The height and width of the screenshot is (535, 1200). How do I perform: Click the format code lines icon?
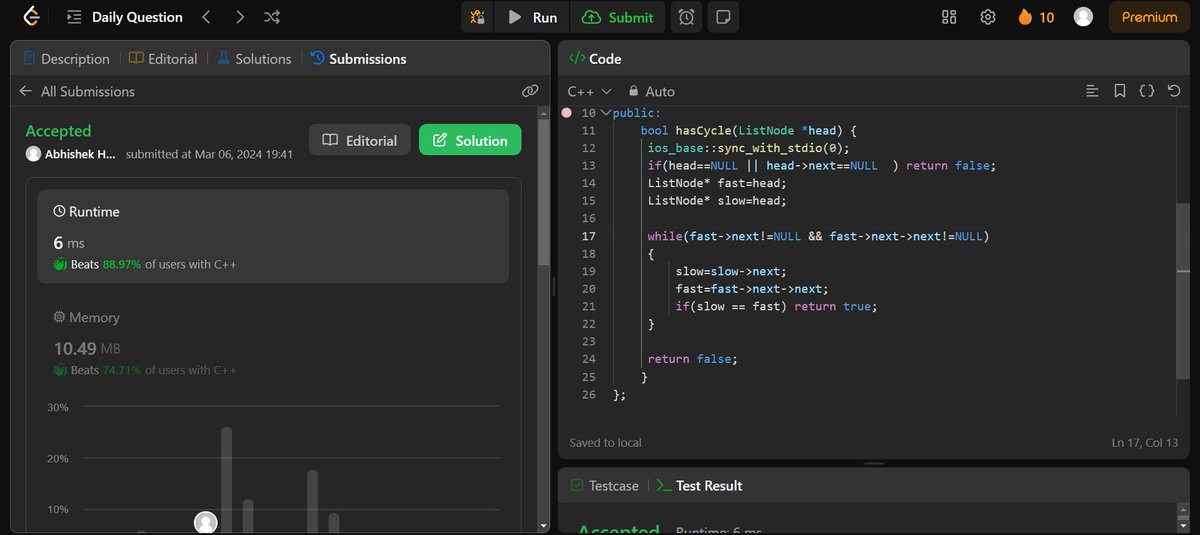click(x=1092, y=91)
